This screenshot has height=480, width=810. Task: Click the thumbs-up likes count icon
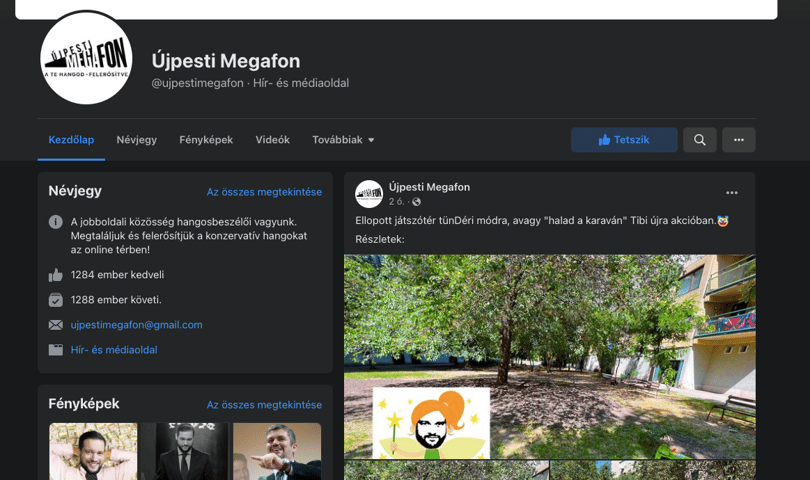point(56,275)
